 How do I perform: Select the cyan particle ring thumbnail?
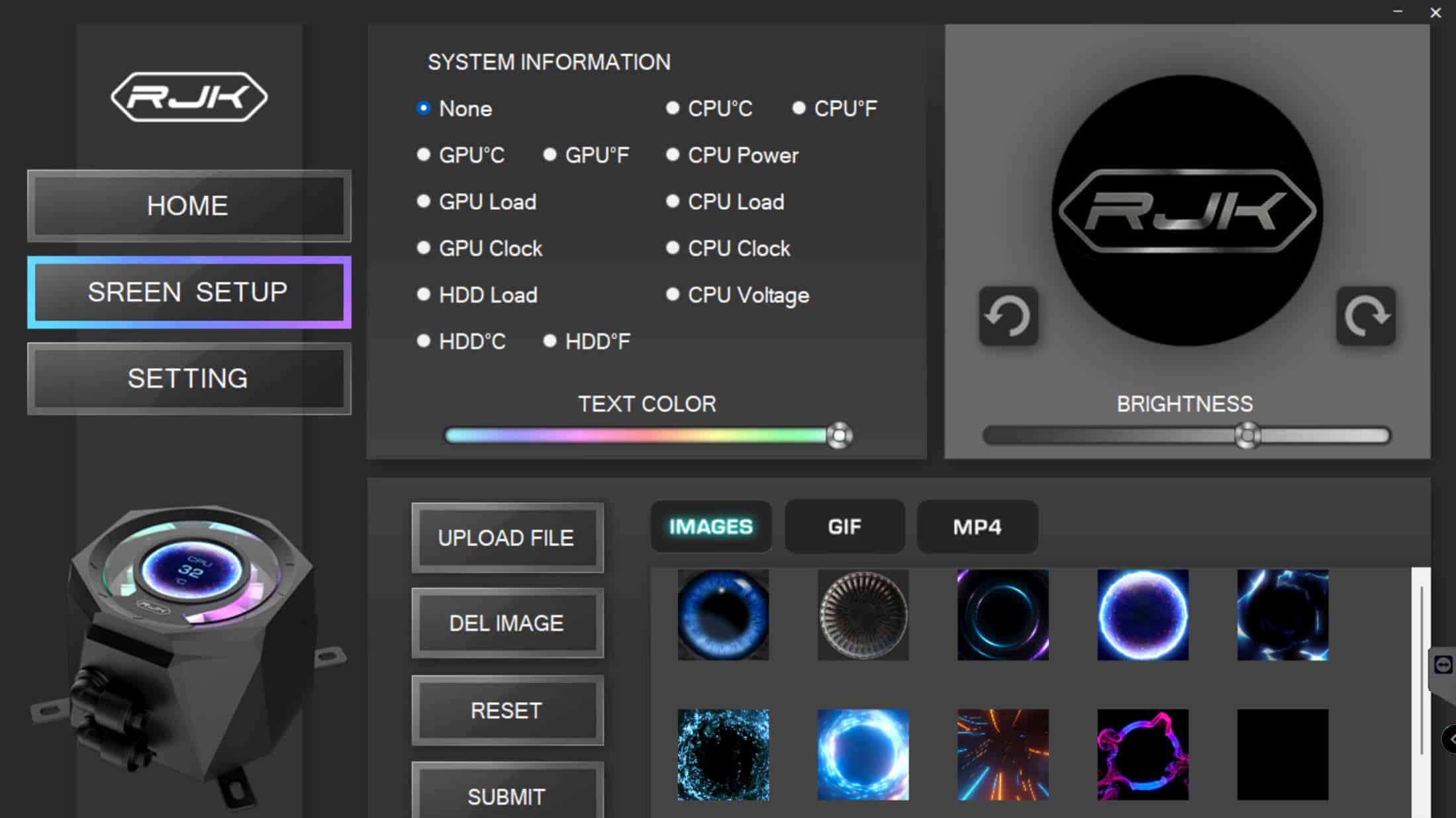(723, 755)
